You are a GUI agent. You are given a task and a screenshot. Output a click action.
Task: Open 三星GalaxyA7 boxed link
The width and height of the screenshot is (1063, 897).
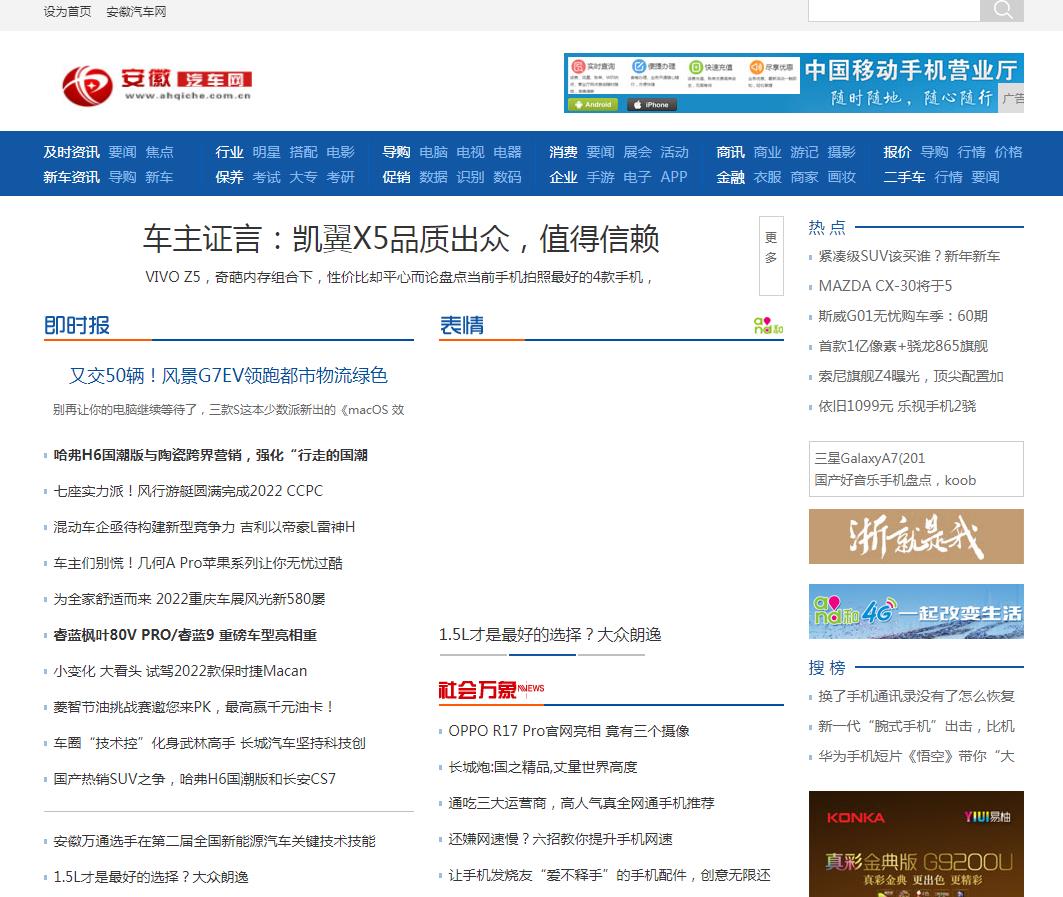pos(869,458)
